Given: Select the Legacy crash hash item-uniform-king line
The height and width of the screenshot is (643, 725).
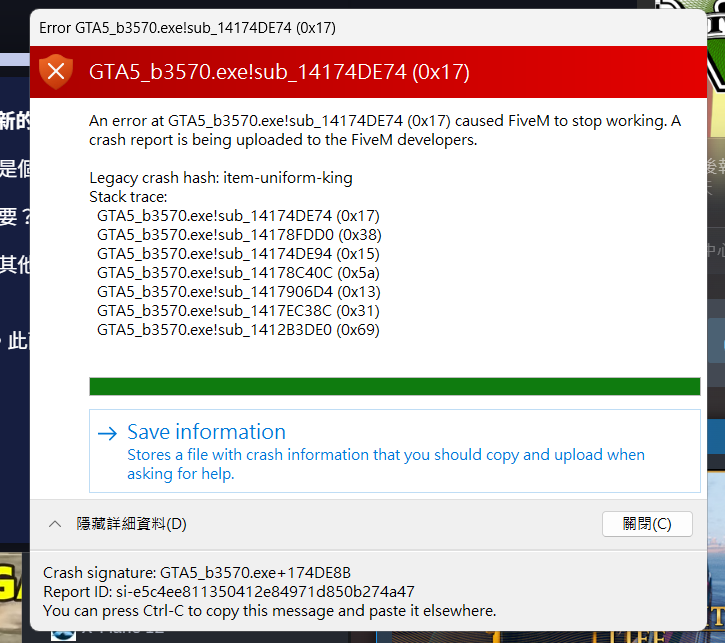Looking at the screenshot, I should coord(221,178).
